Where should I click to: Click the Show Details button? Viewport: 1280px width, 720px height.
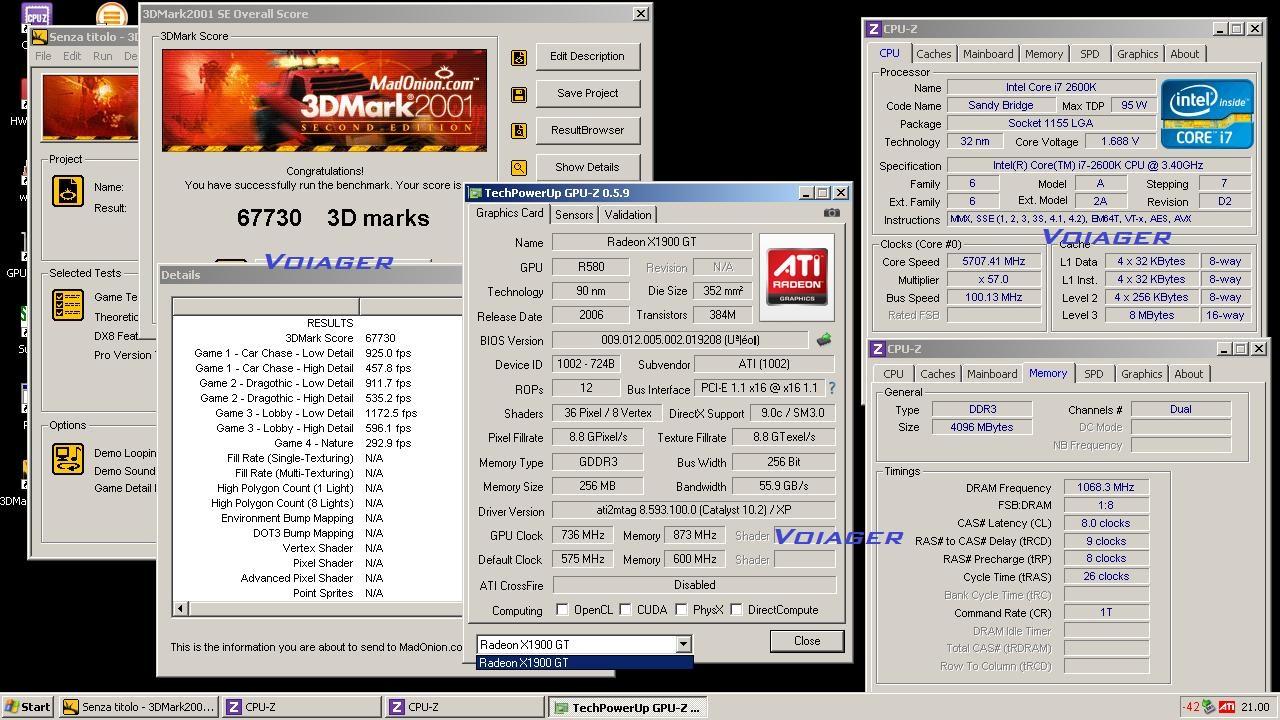(x=587, y=168)
